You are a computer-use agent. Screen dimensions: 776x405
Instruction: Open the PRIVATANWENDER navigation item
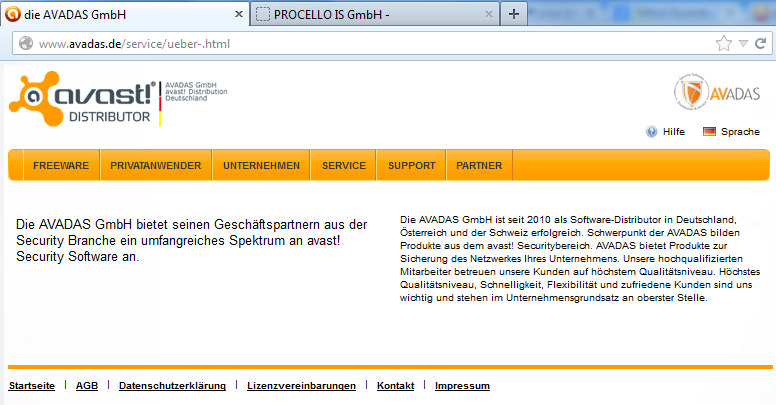click(x=156, y=166)
